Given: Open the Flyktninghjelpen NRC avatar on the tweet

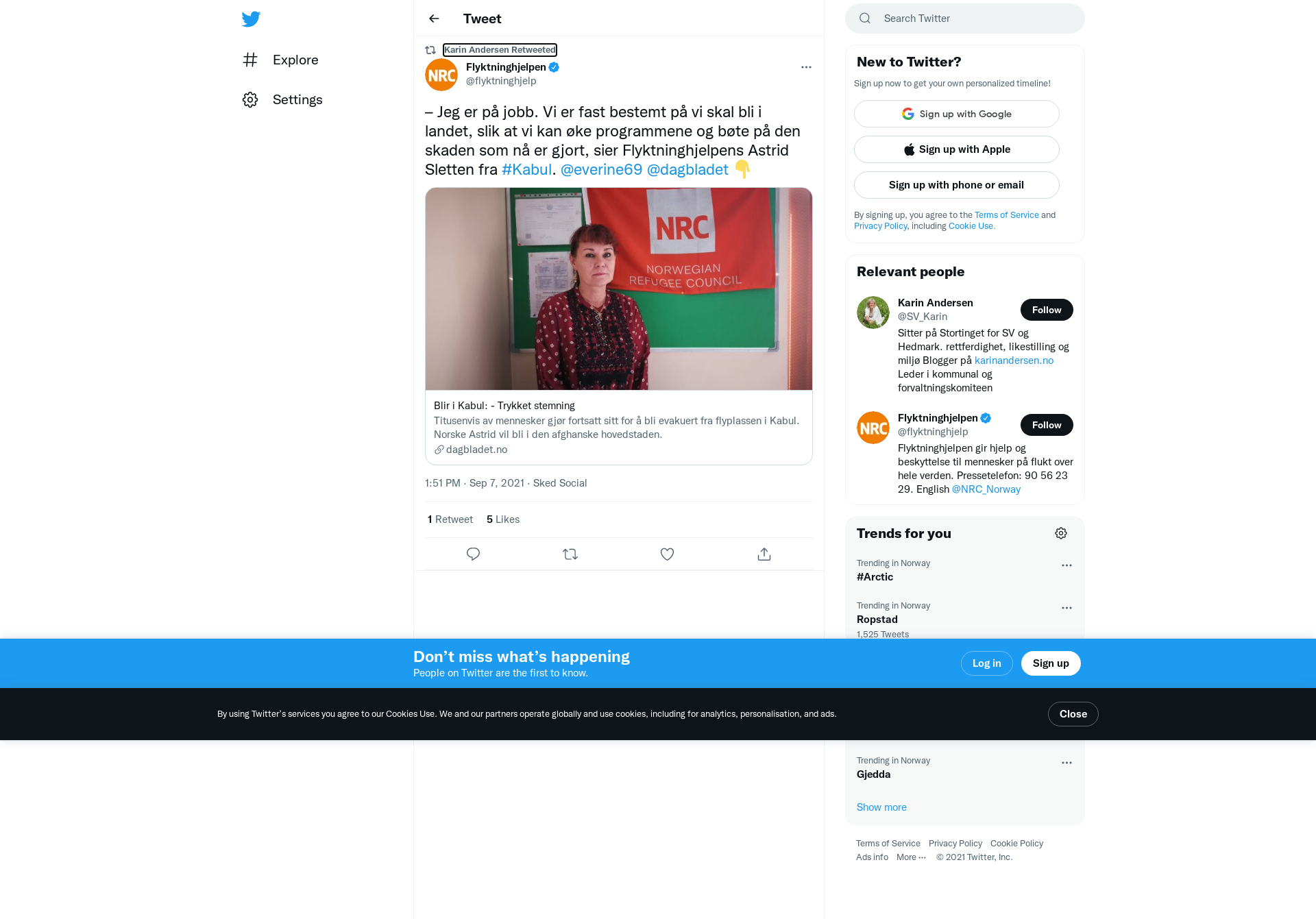Looking at the screenshot, I should pyautogui.click(x=441, y=75).
